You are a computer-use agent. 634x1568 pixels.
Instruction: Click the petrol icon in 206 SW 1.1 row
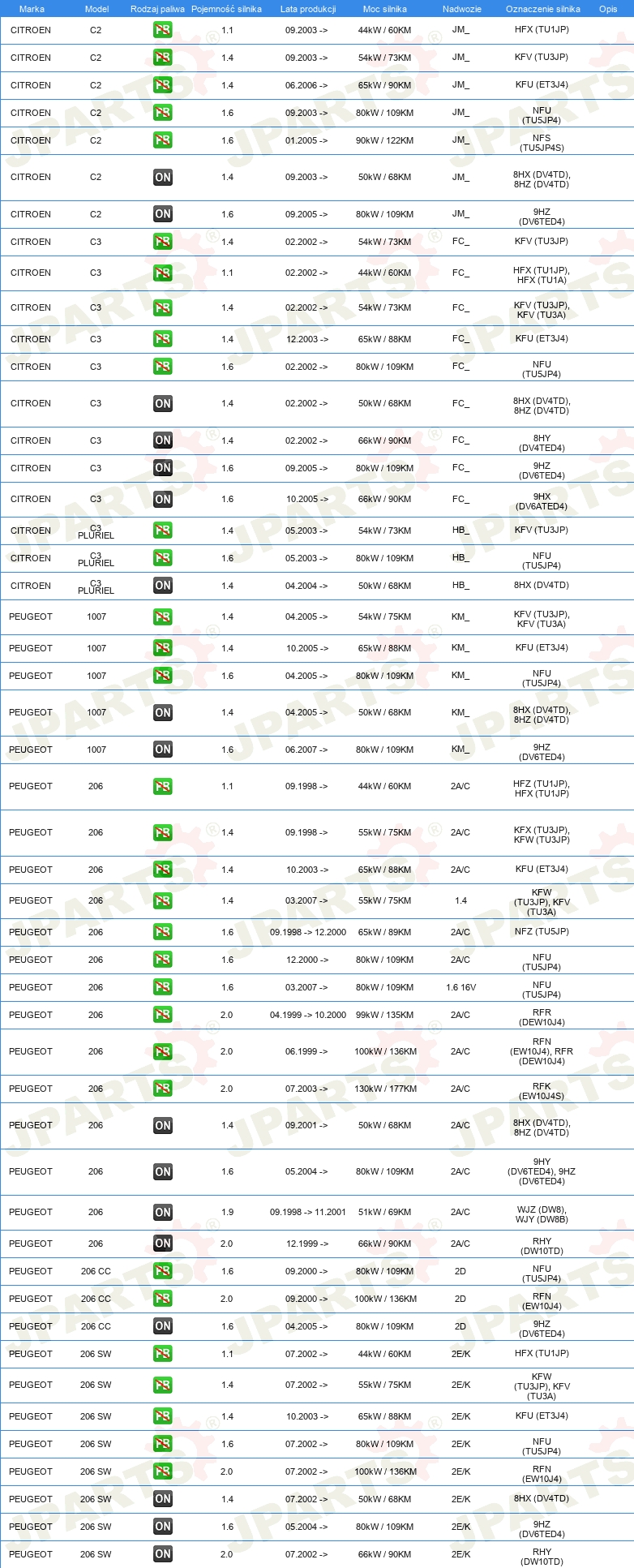tap(163, 1354)
